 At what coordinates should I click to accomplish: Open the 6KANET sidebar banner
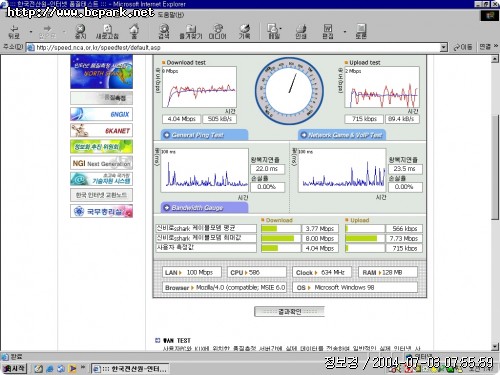101,130
